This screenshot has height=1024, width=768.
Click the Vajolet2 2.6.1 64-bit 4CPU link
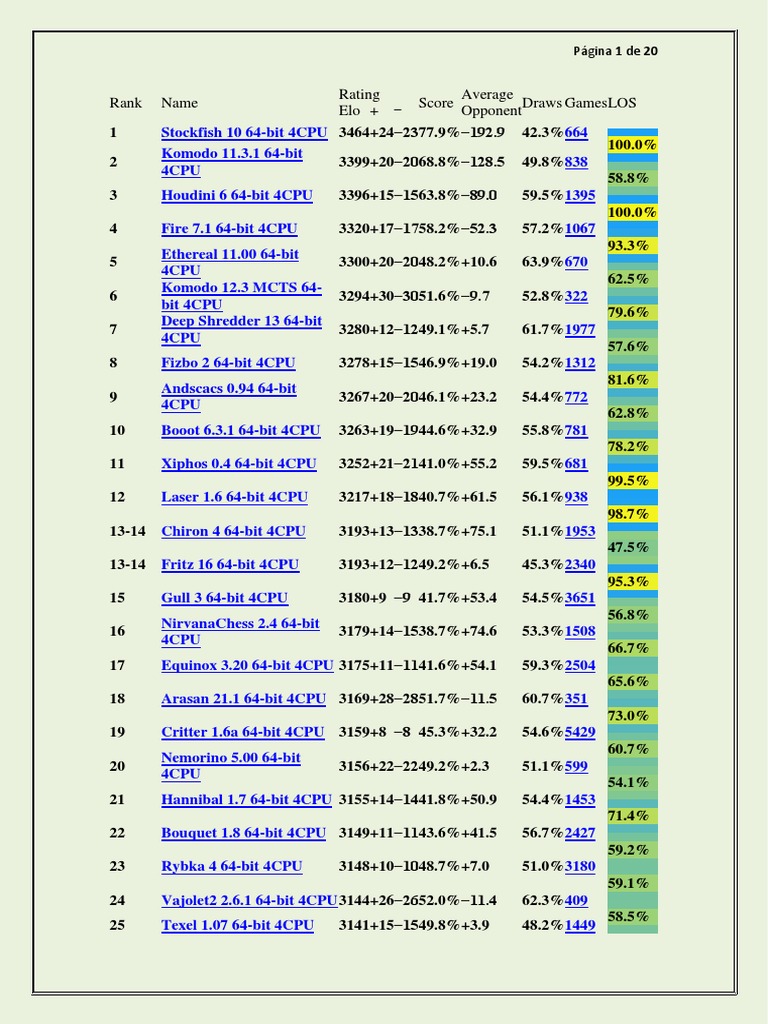tap(249, 900)
